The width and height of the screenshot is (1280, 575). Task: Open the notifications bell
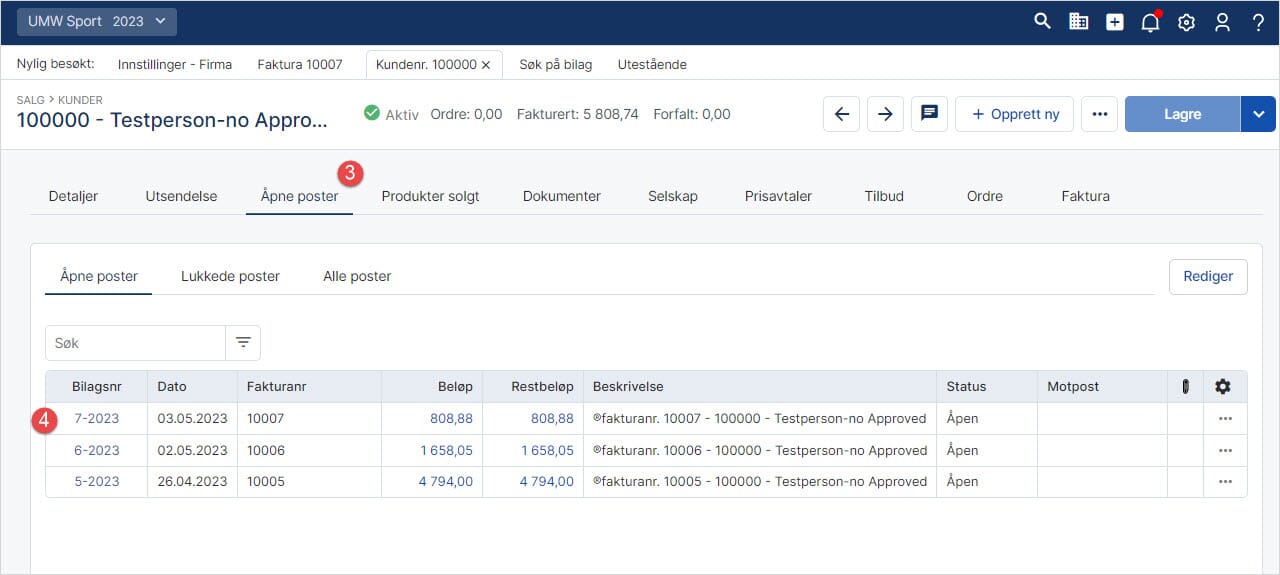1150,22
